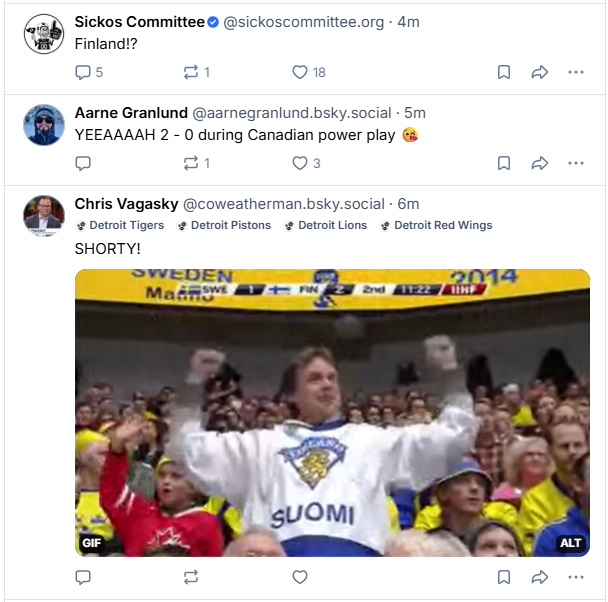Reply to Aarne Granlund's post
The width and height of the screenshot is (608, 602).
pos(83,163)
